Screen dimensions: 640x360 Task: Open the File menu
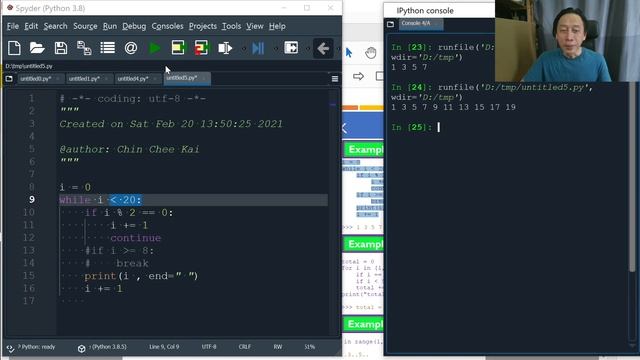coord(13,26)
